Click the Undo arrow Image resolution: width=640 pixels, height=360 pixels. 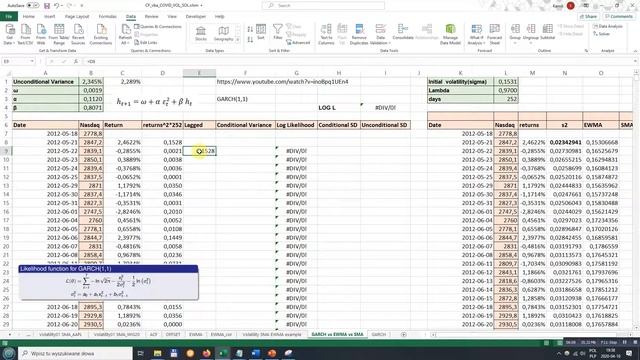coord(56,6)
